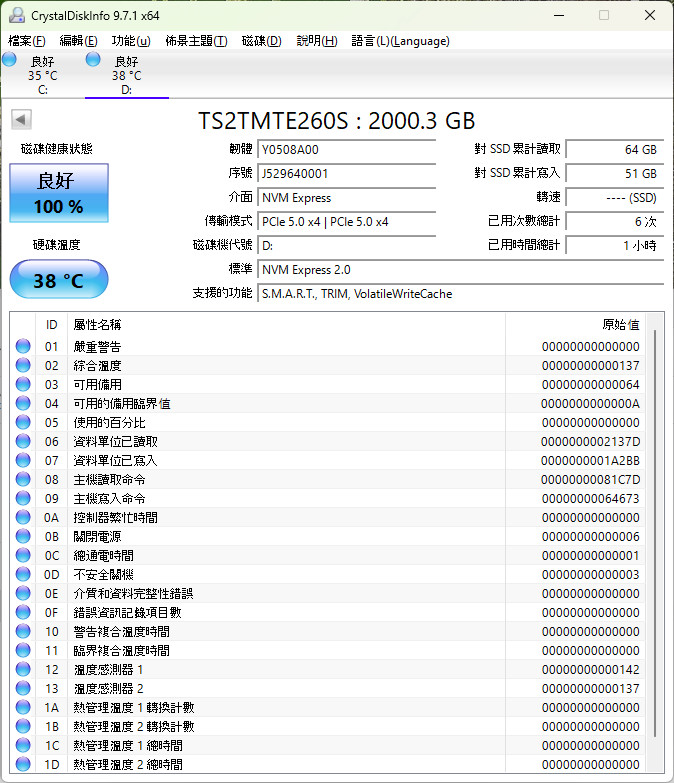Screen dimensions: 674x783
Task: Click the blue status orb for drive D:
Action: 93,59
